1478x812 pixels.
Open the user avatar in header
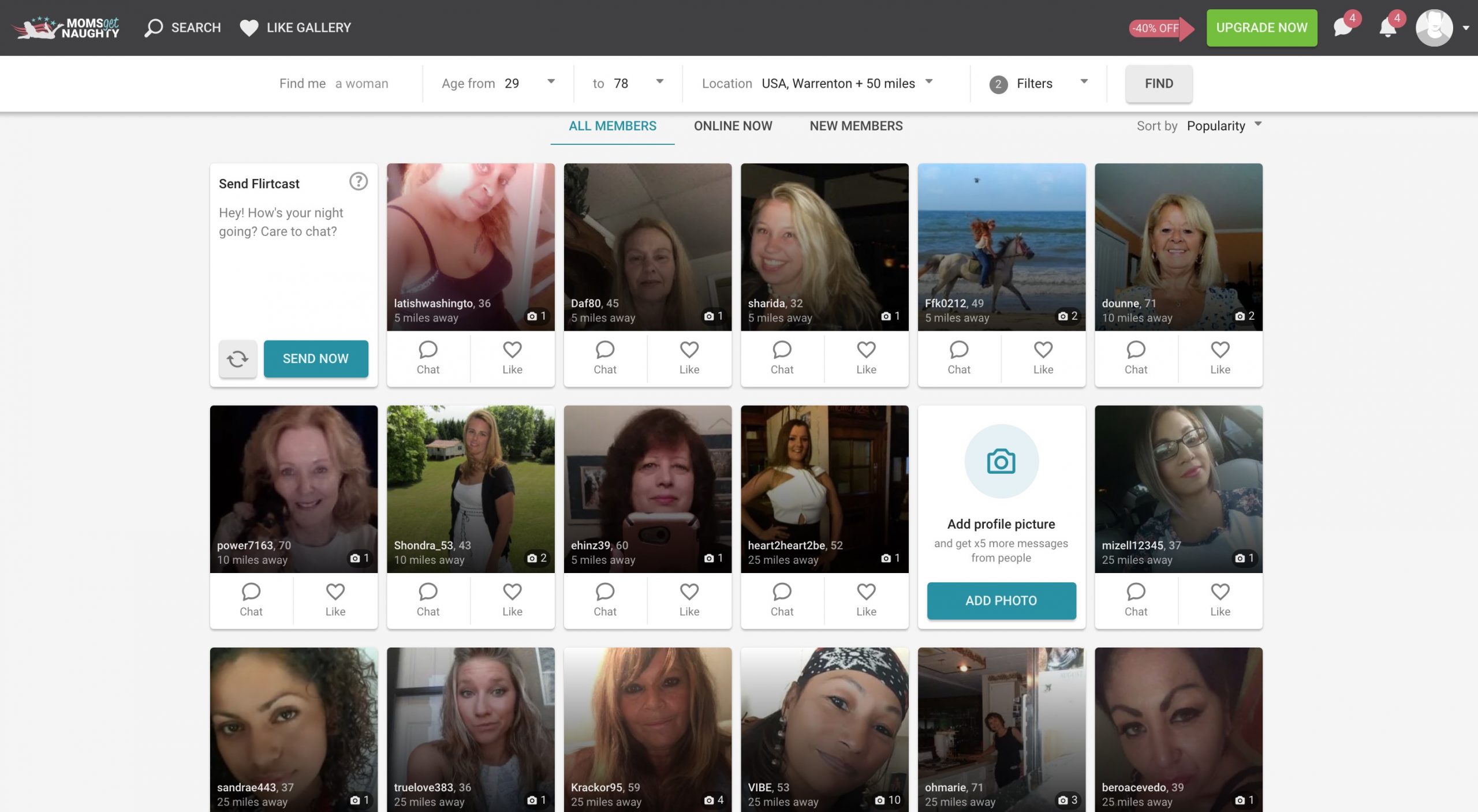(1434, 28)
